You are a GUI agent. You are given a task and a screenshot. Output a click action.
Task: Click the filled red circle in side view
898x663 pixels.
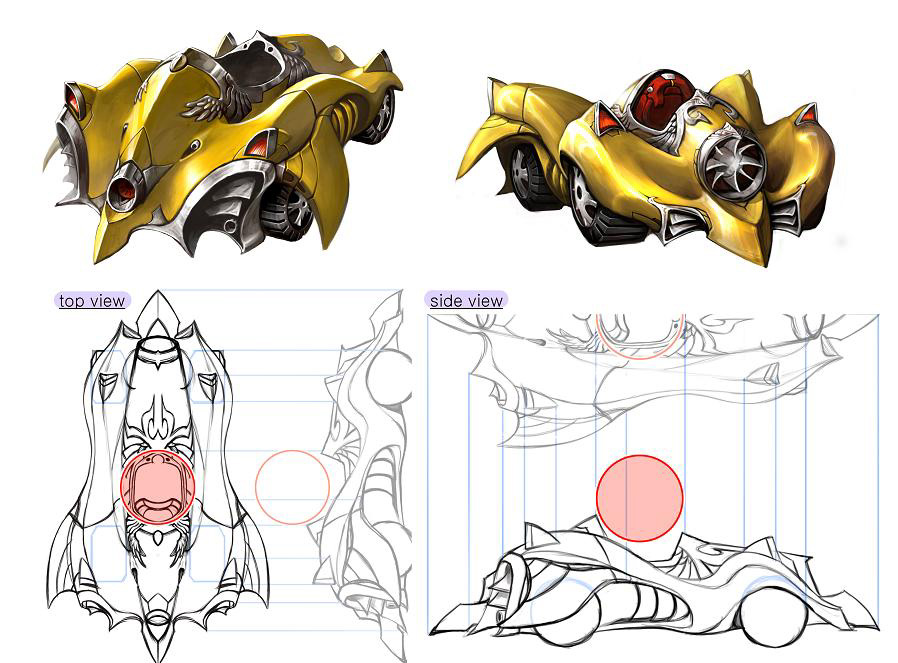coord(640,498)
